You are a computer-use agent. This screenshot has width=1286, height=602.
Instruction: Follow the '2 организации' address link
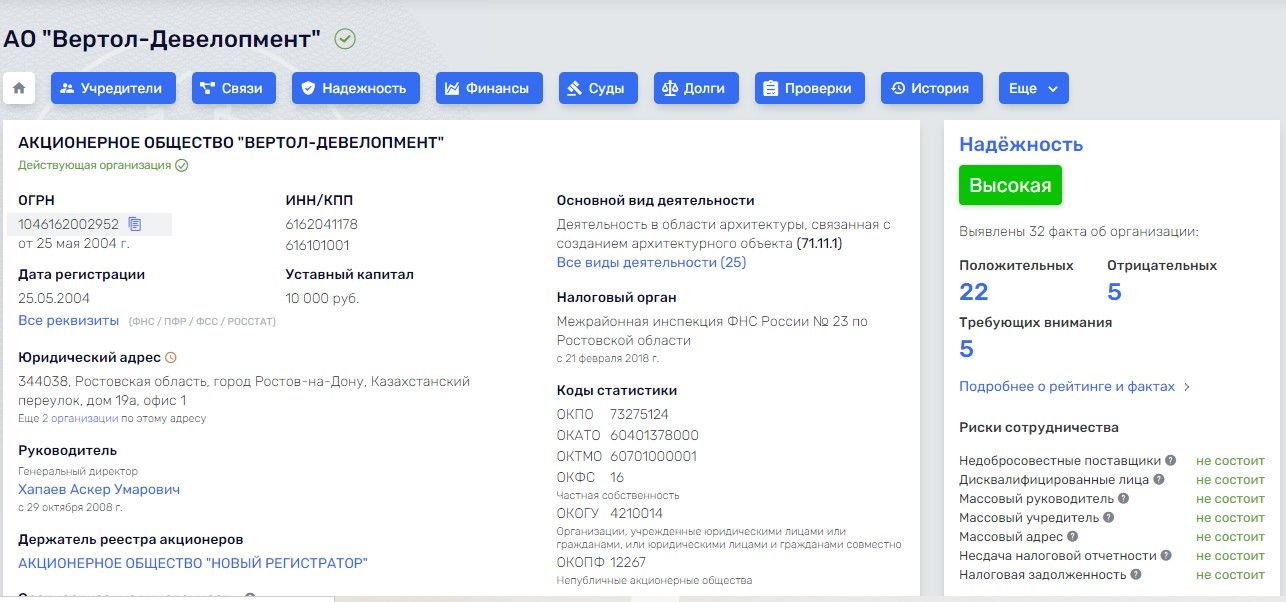[x=80, y=418]
